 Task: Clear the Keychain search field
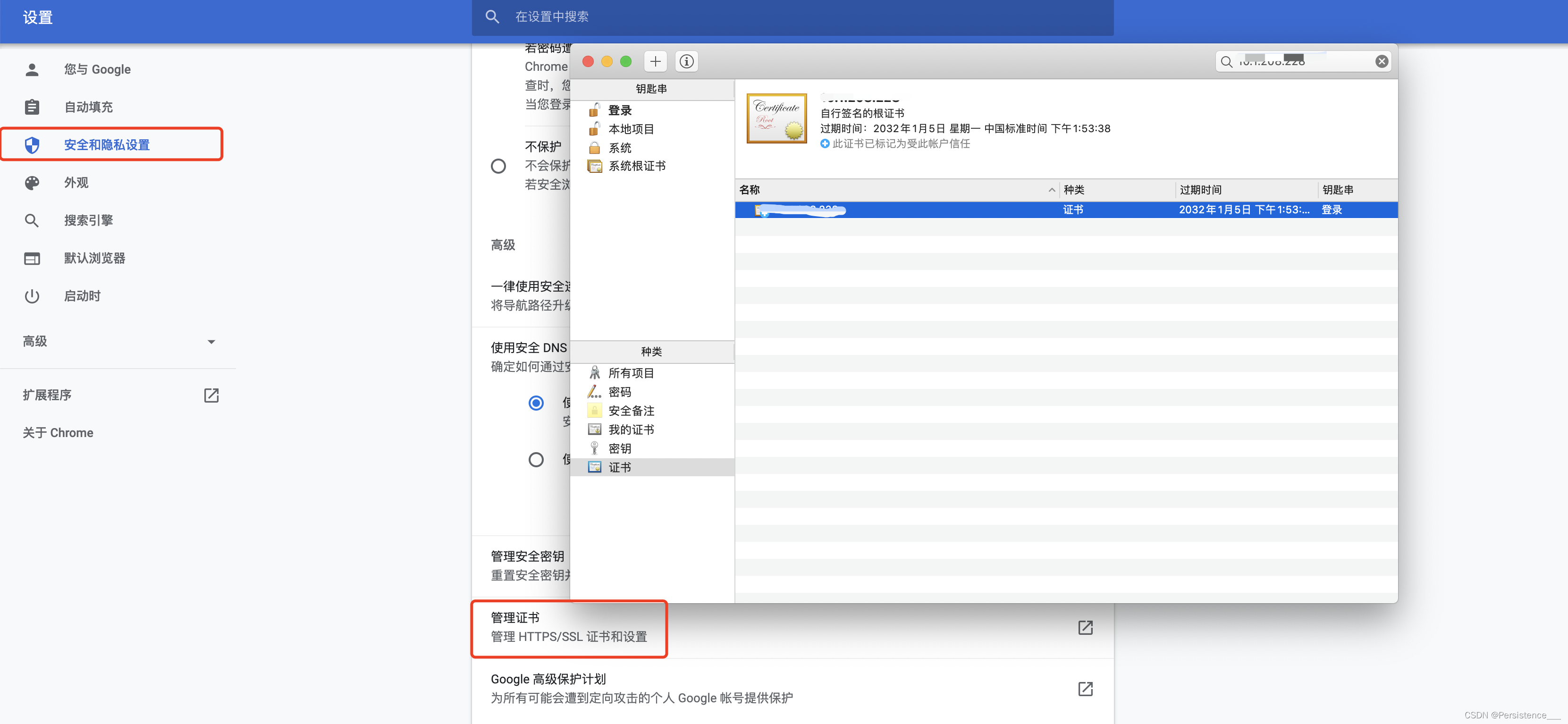click(x=1381, y=61)
